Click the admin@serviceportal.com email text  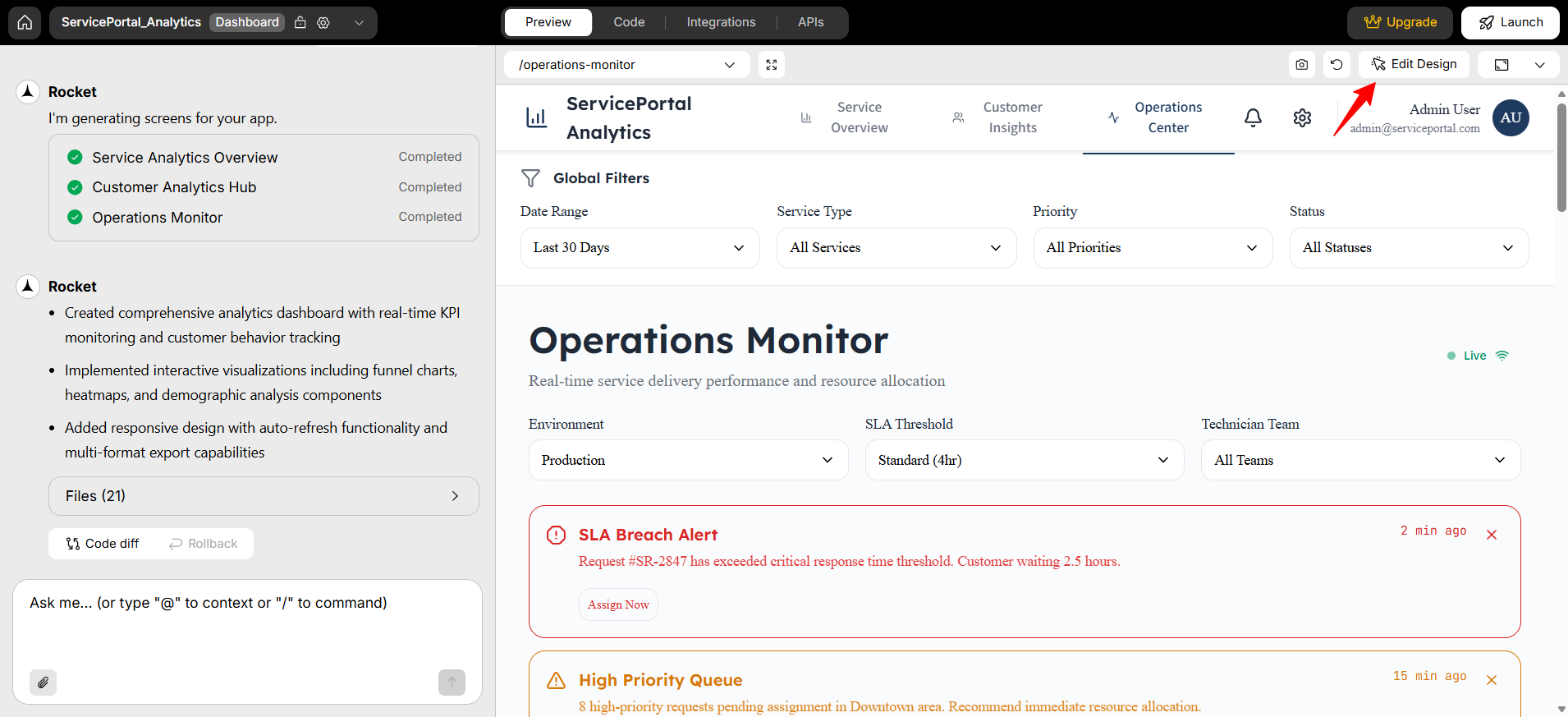click(x=1414, y=128)
